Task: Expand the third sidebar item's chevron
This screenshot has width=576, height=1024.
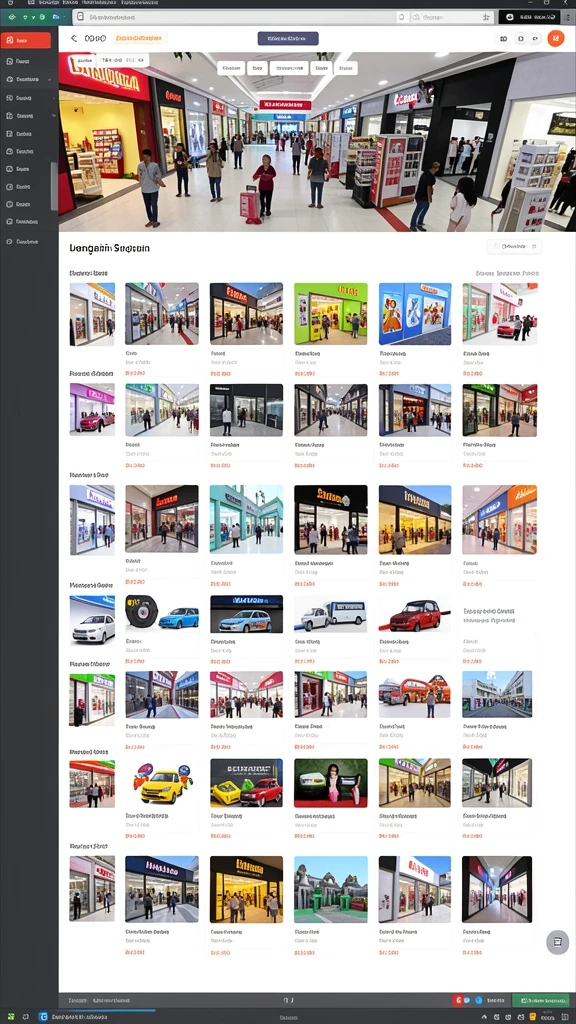Action: coord(50,80)
